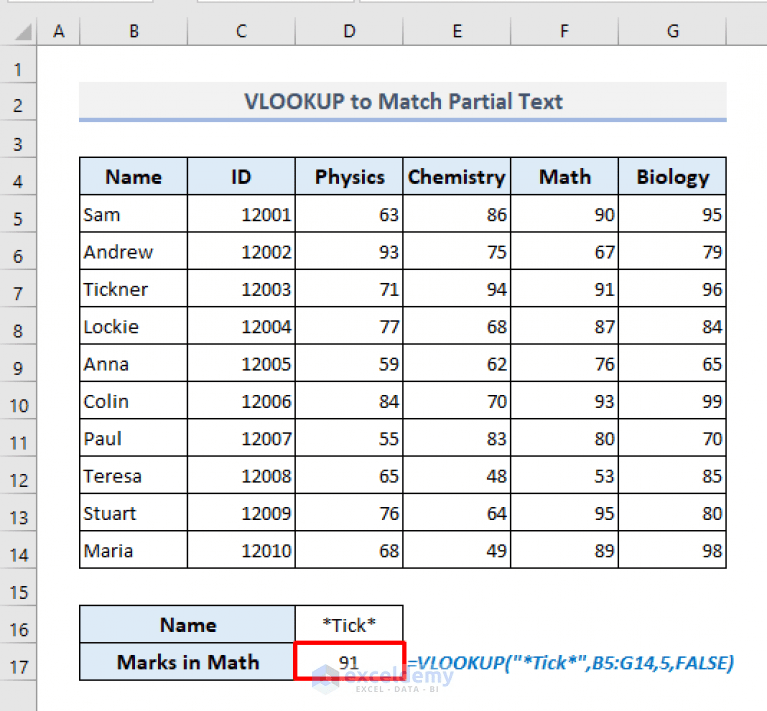Select the cell containing Anna
767x711 pixels.
[x=134, y=363]
